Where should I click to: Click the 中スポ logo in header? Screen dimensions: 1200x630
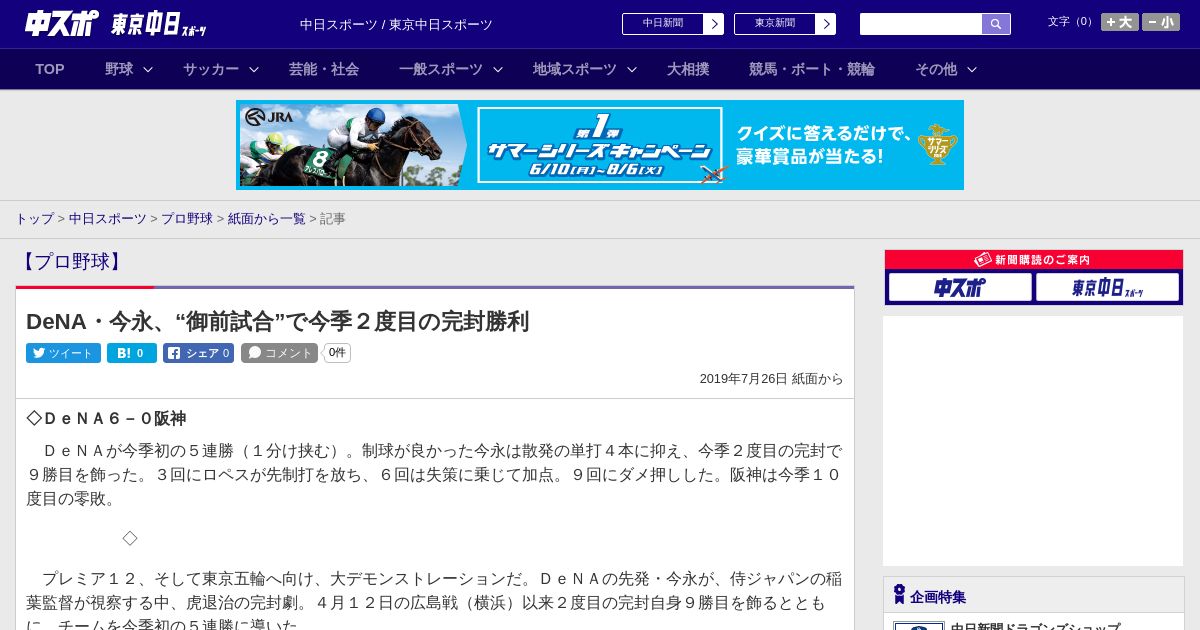(x=62, y=23)
